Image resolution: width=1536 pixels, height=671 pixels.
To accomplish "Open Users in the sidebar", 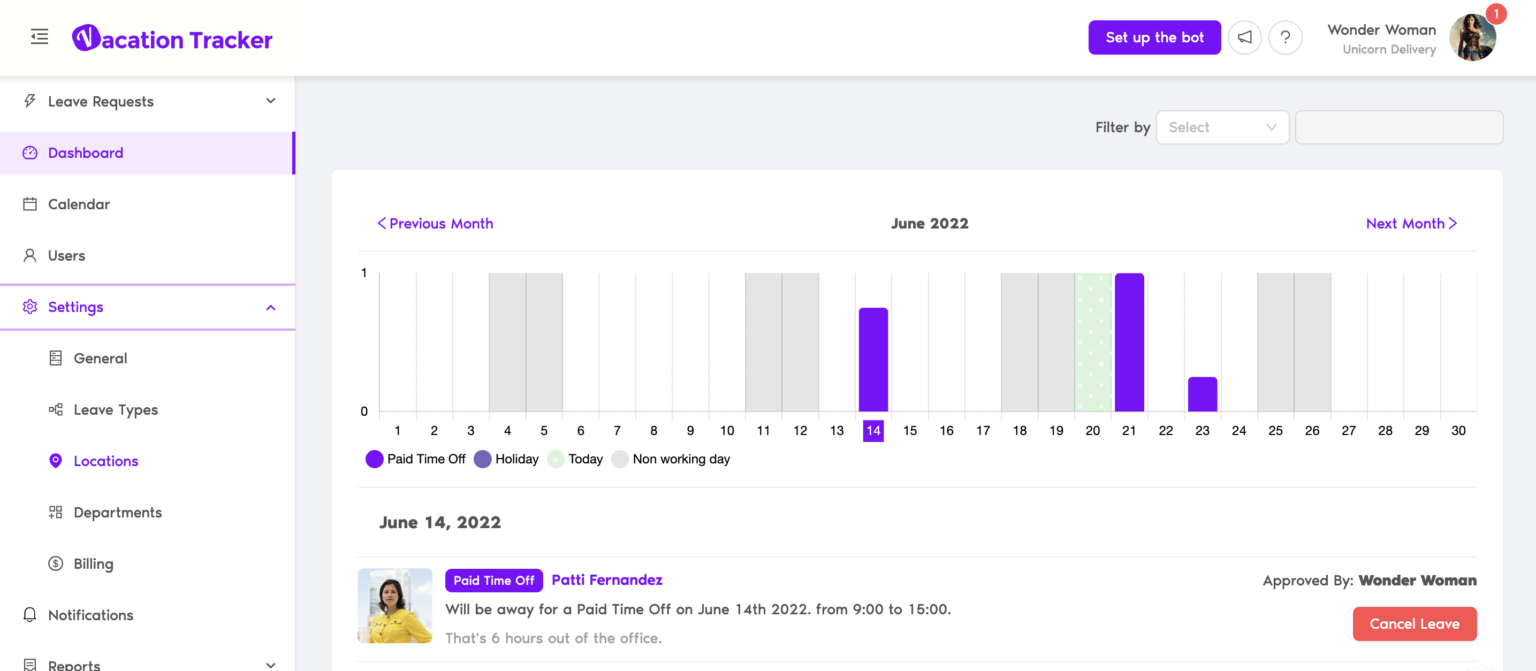I will click(147, 255).
